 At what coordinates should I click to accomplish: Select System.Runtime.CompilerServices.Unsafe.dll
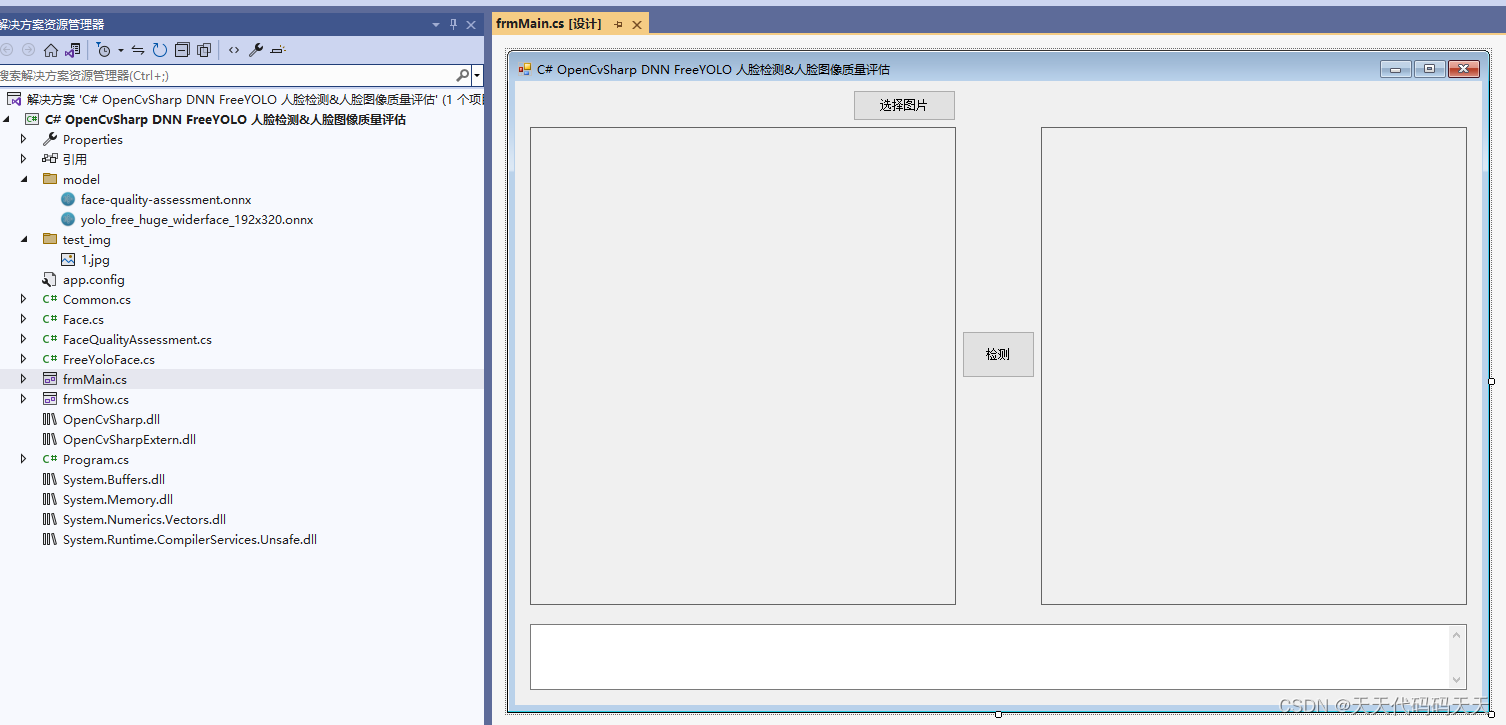(190, 539)
